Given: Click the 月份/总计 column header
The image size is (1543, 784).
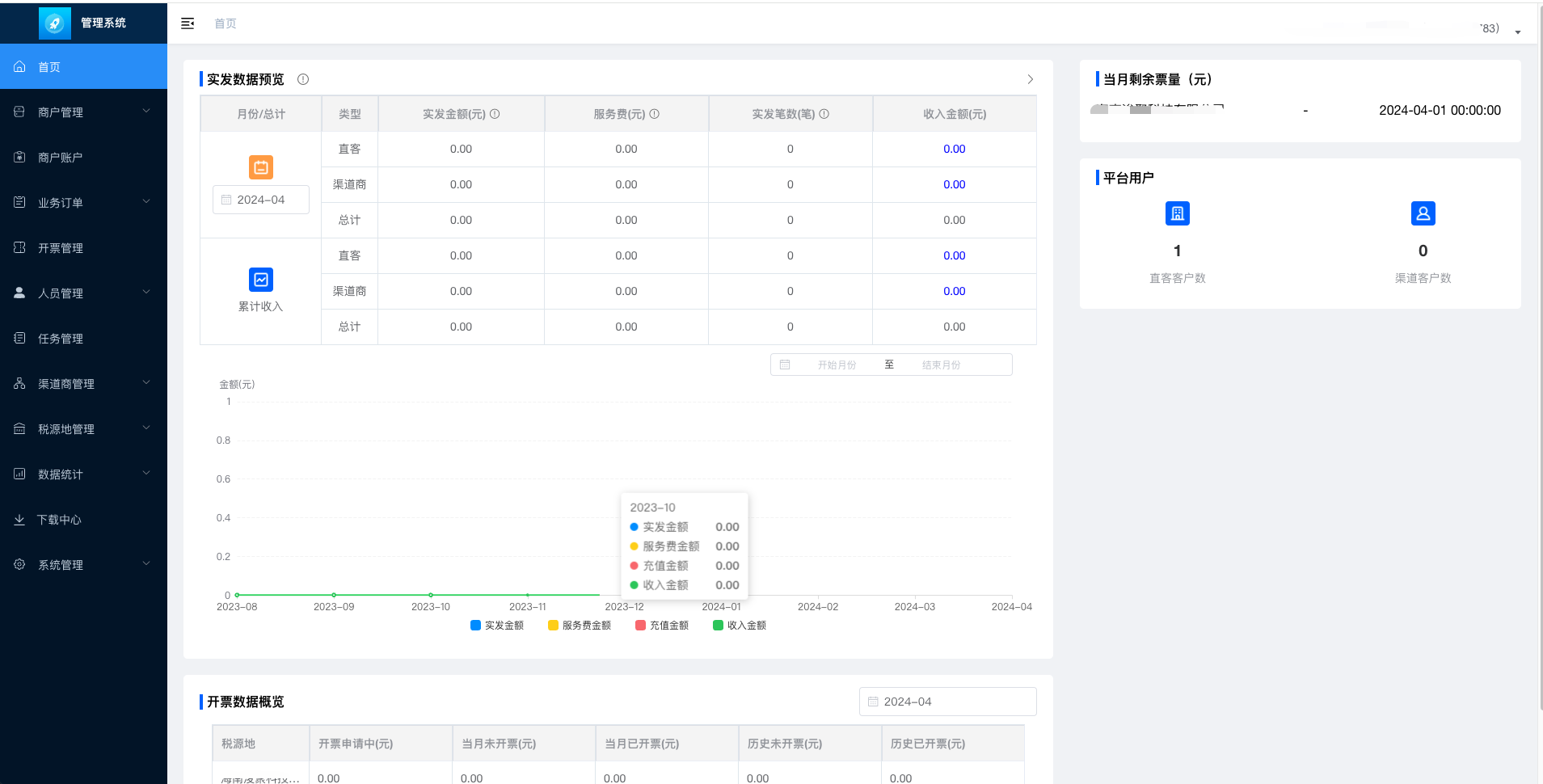Looking at the screenshot, I should [x=261, y=114].
